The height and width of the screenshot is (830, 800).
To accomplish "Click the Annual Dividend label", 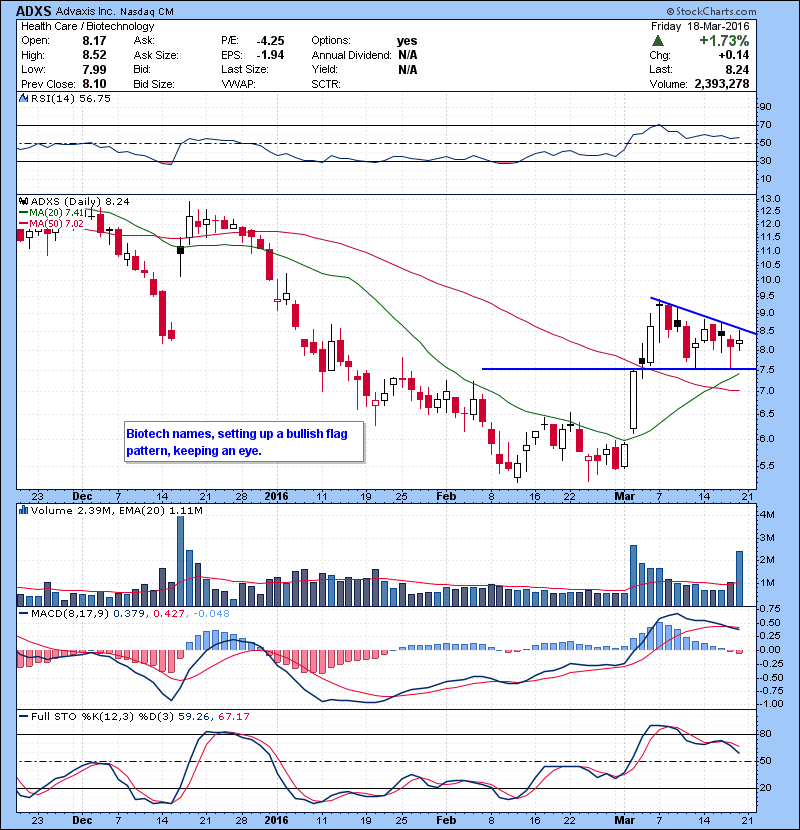I will pyautogui.click(x=352, y=55).
